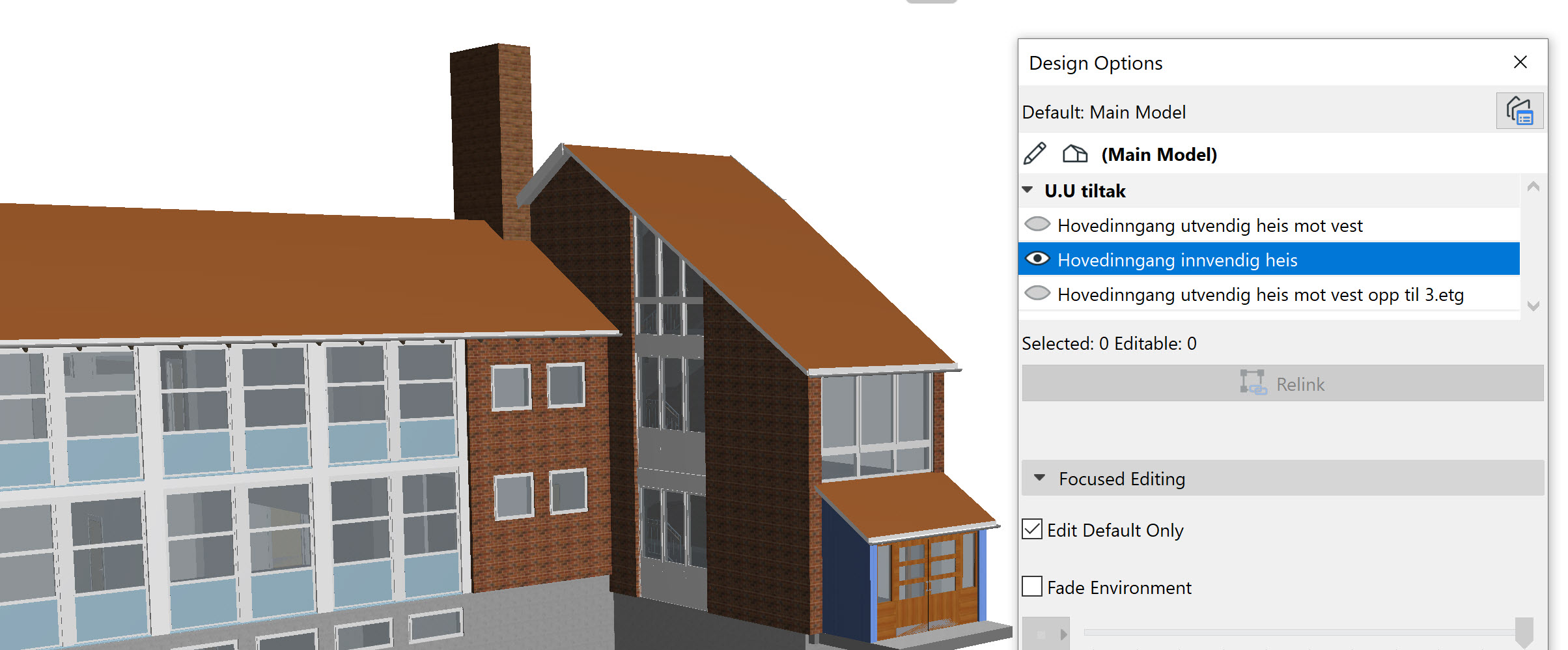Enable the Fade Environment checkbox

click(x=1032, y=587)
